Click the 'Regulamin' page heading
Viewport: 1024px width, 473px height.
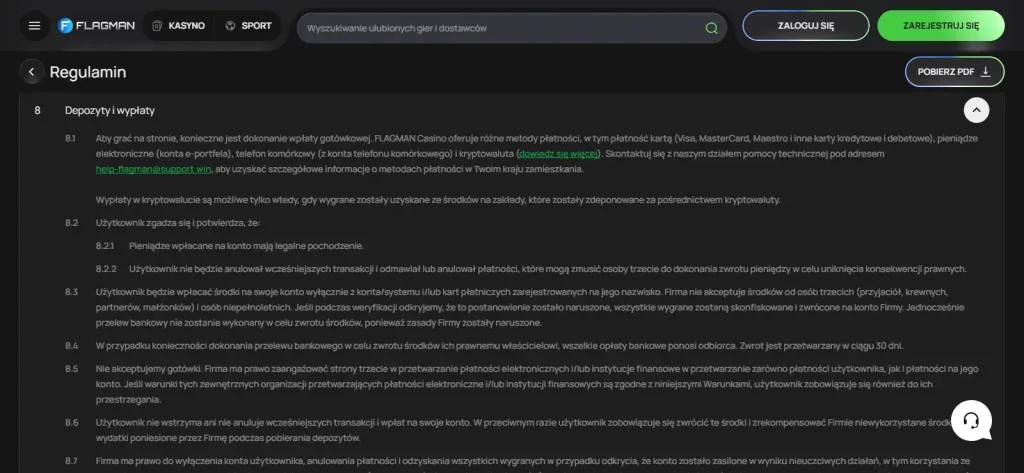pyautogui.click(x=88, y=73)
